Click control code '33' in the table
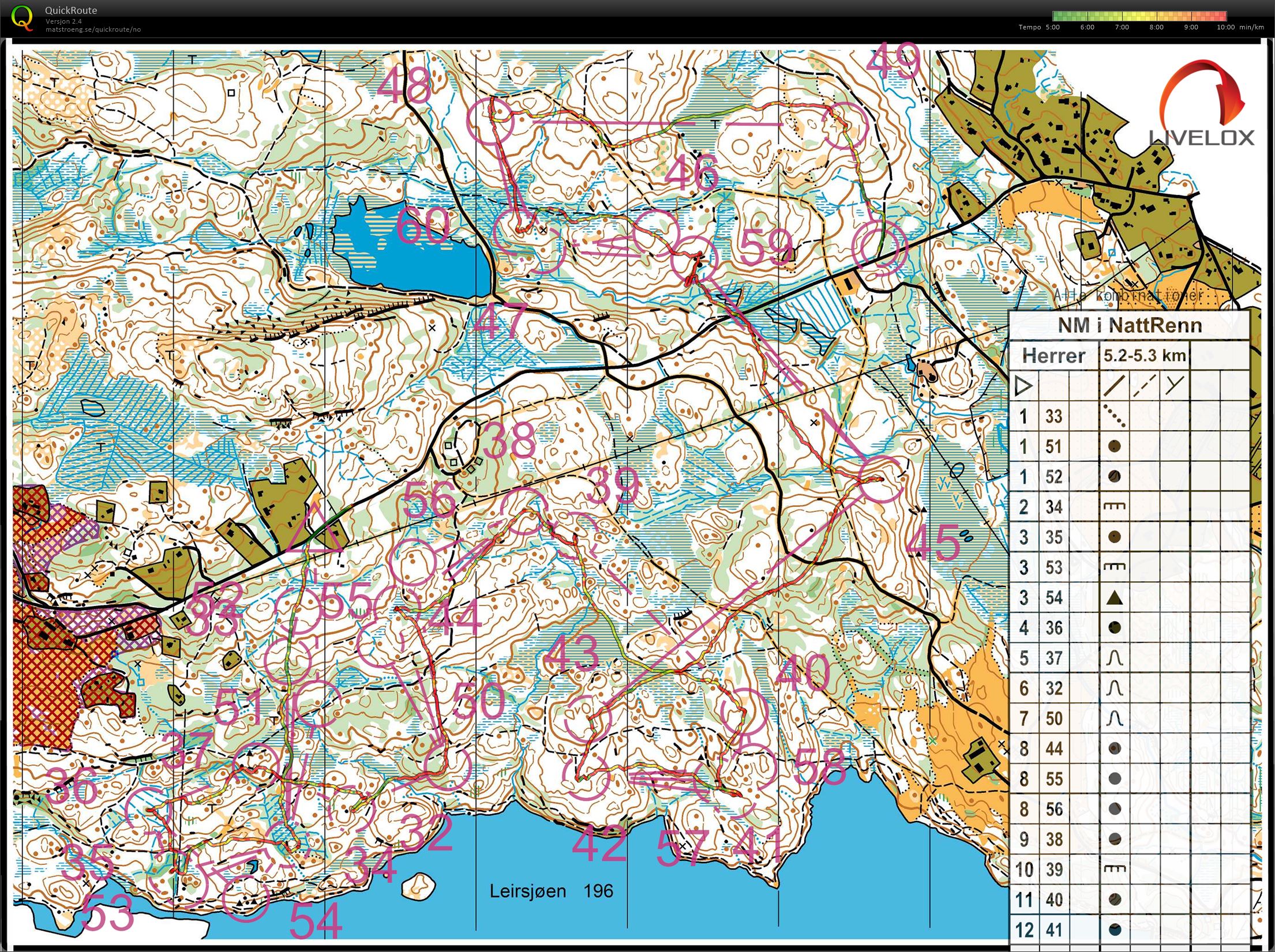Screen dimensions: 1275x952 1054,416
